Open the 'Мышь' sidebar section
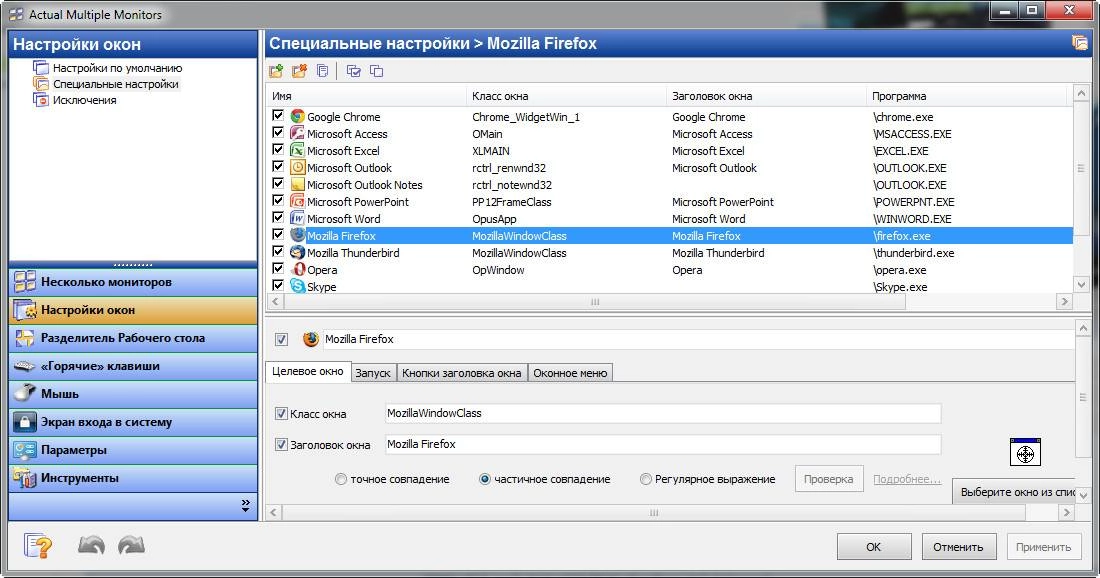Viewport: 1100px width, 578px height. click(133, 394)
